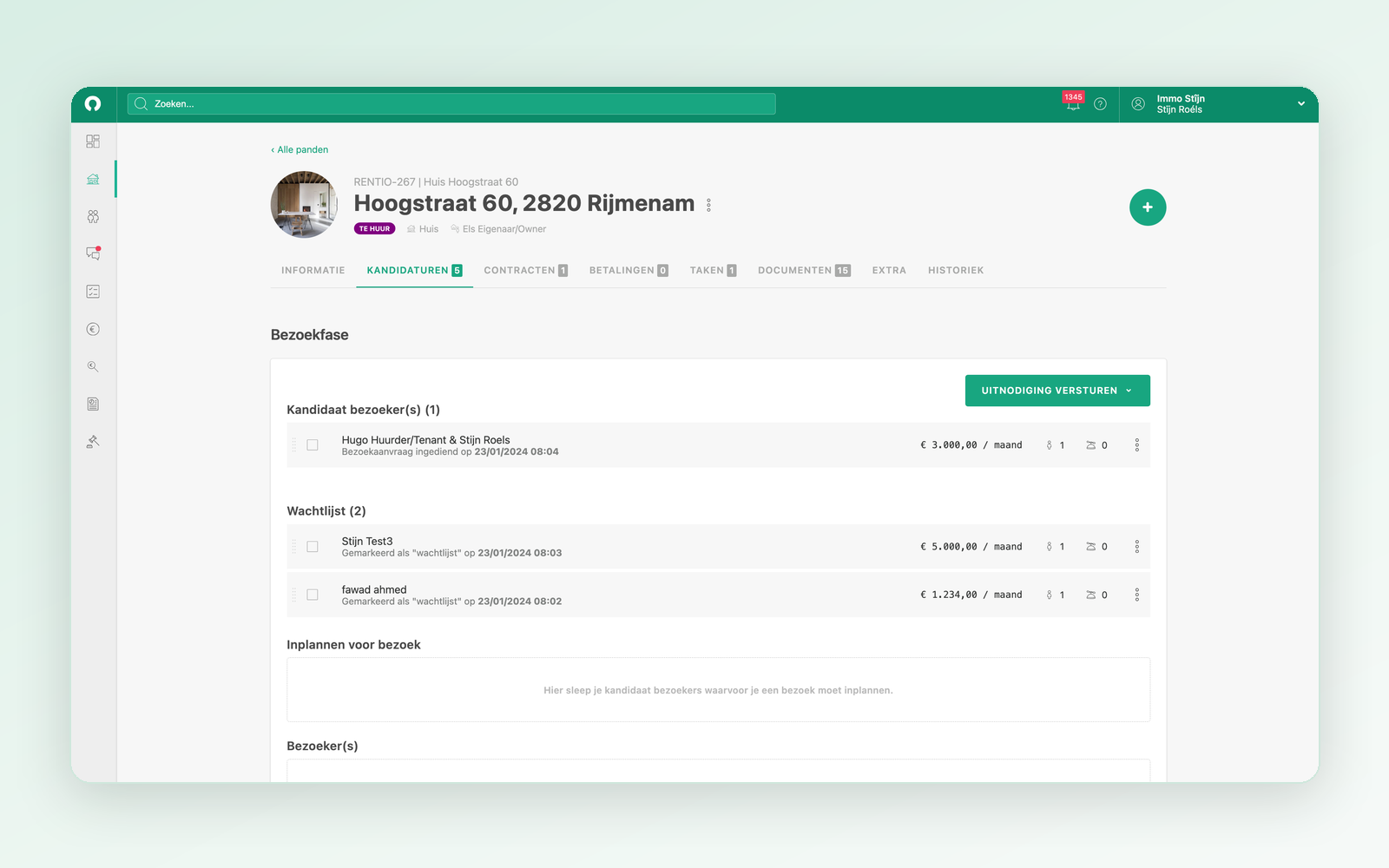Switch to the Contracten tab
Screen dimensions: 1389x868
coord(526,271)
